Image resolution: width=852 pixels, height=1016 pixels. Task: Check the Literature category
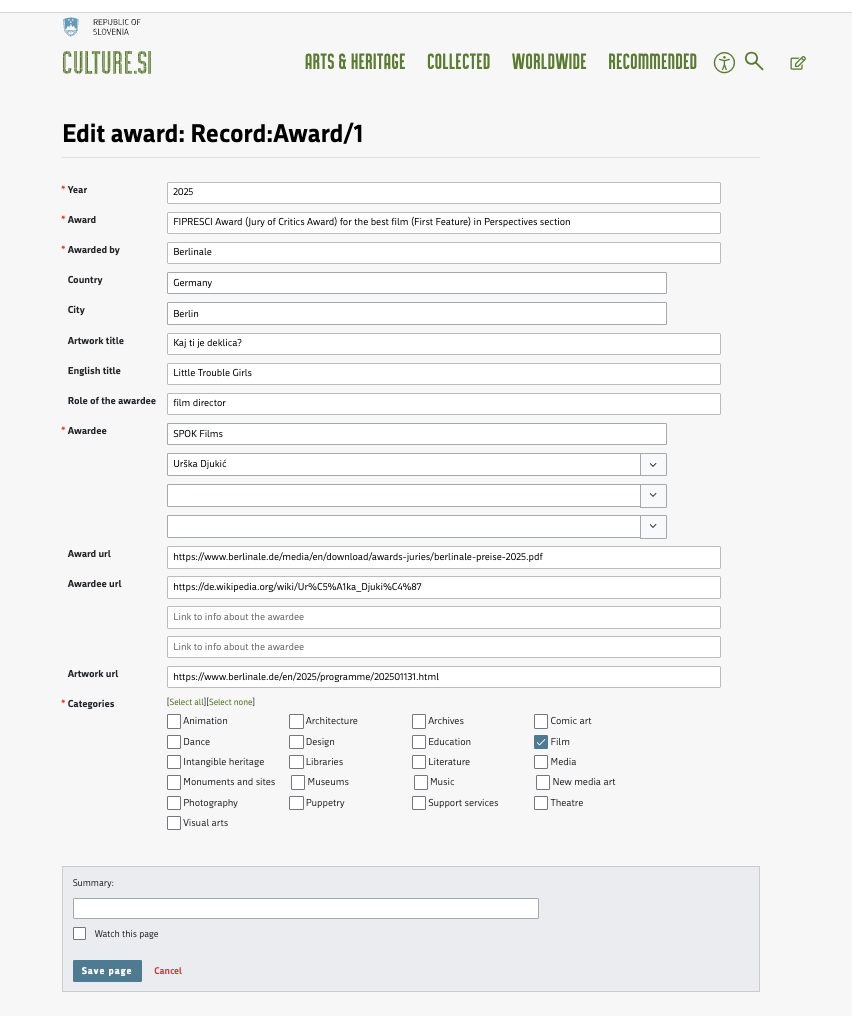point(419,762)
